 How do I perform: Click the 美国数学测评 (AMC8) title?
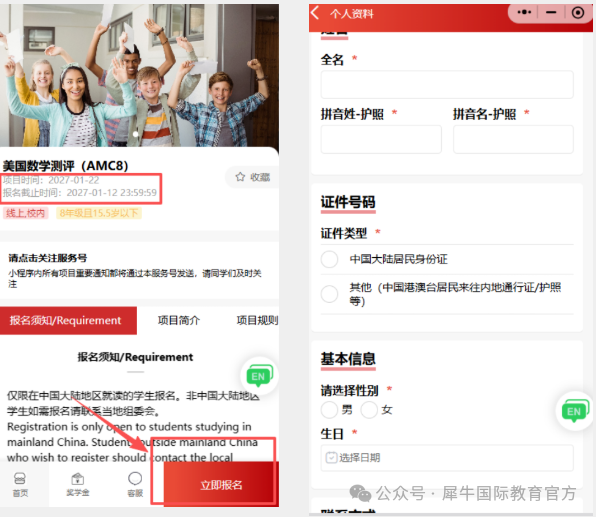point(65,166)
